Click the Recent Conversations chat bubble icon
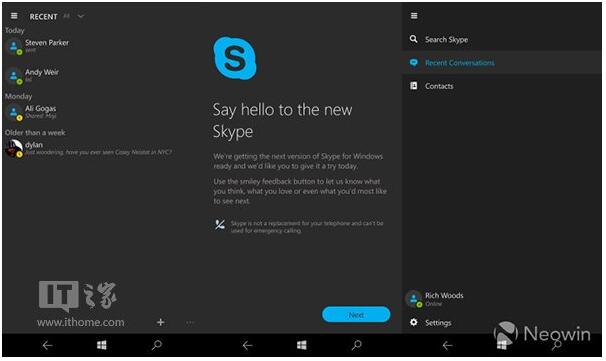Screen dimensions: 606x361 tap(414, 63)
